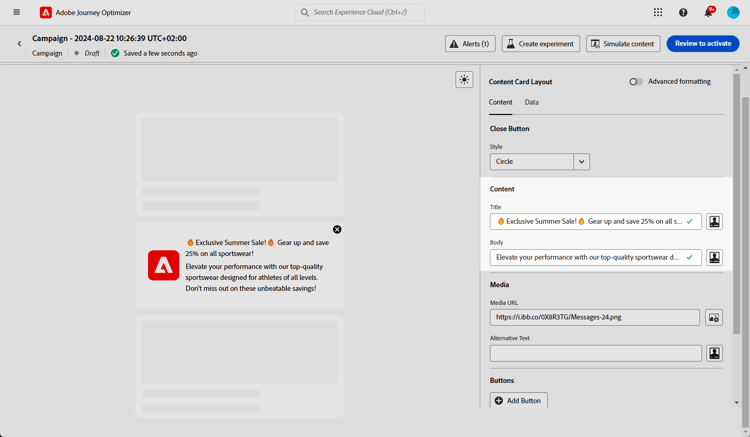Open the notifications bell
The height and width of the screenshot is (437, 750).
pyautogui.click(x=708, y=12)
